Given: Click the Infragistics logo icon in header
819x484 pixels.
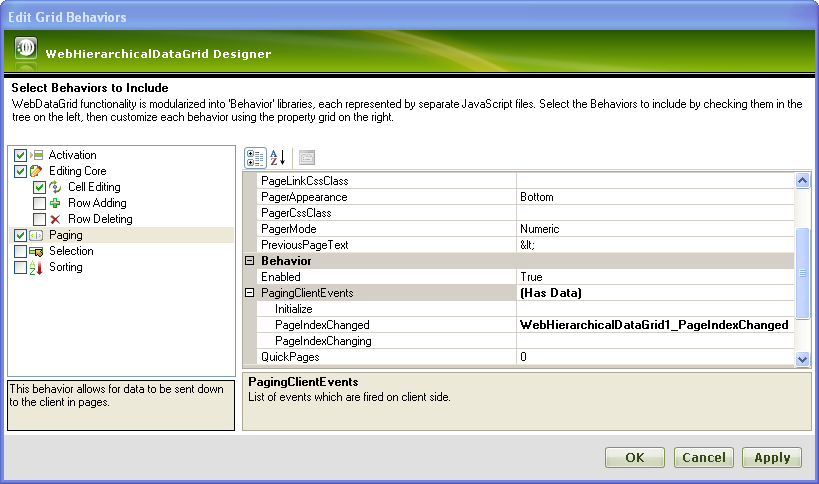Looking at the screenshot, I should [x=26, y=50].
